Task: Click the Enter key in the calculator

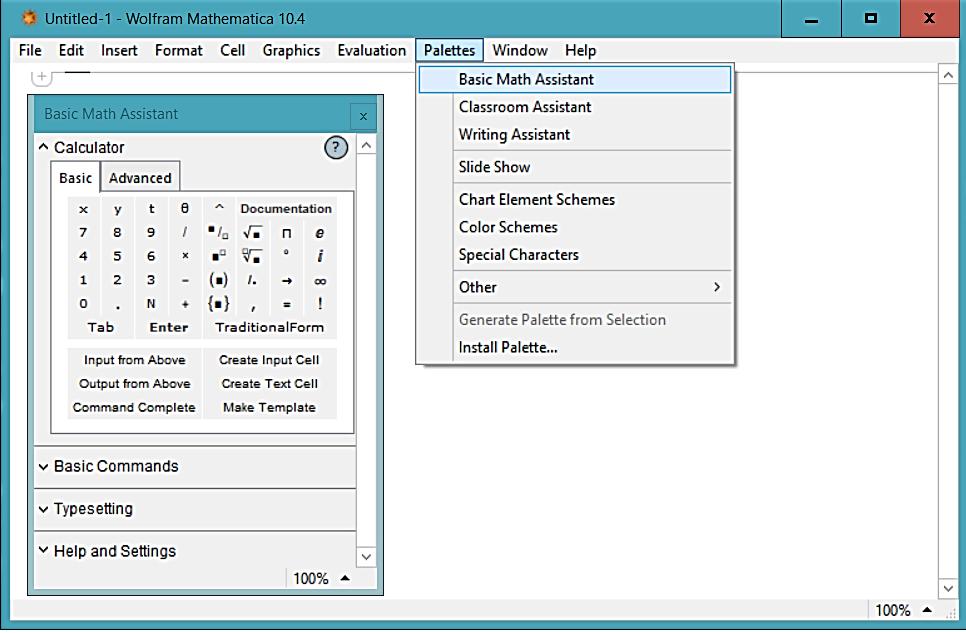Action: click(x=168, y=327)
